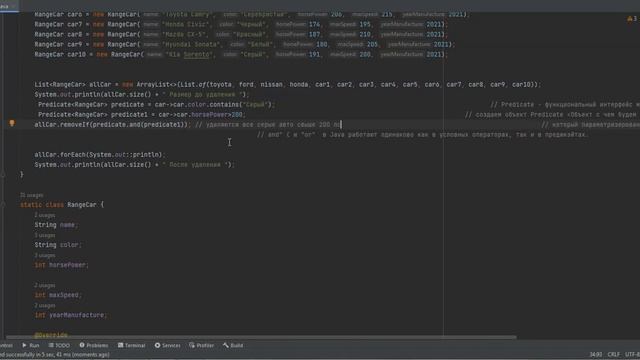Click the usages hint above static class RangeCar
This screenshot has width=640, height=360.
click(31, 195)
